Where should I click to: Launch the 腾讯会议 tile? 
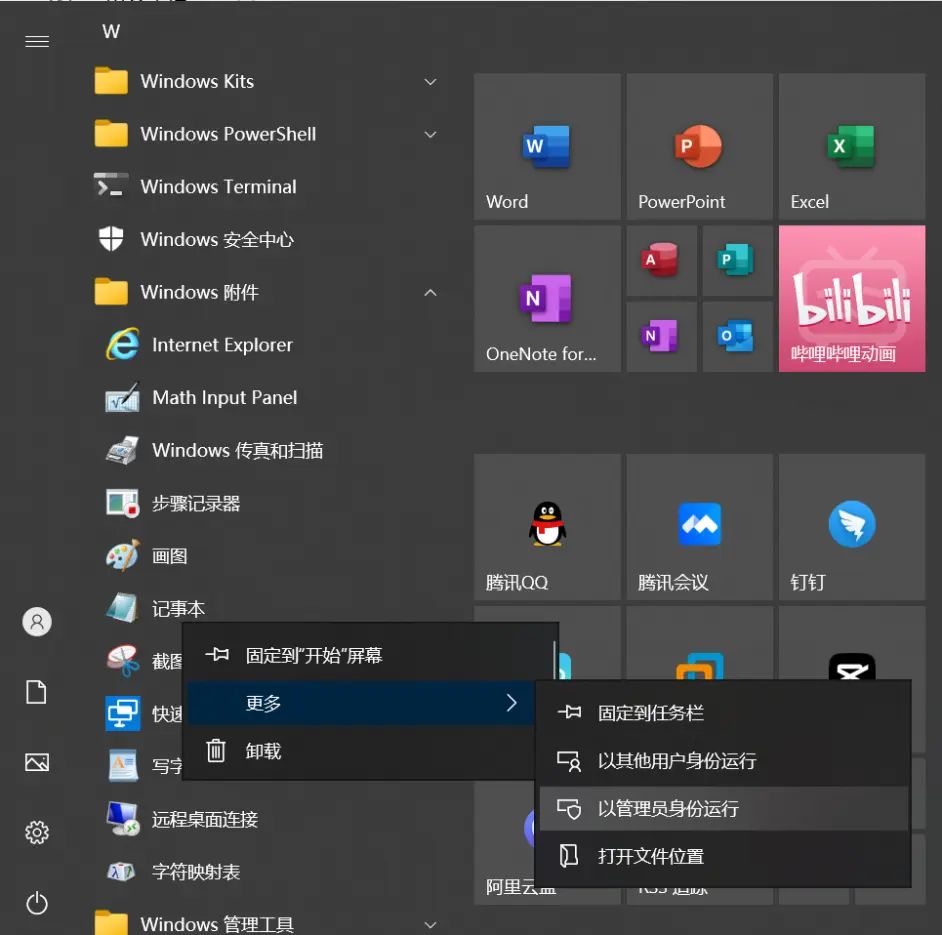pos(699,527)
